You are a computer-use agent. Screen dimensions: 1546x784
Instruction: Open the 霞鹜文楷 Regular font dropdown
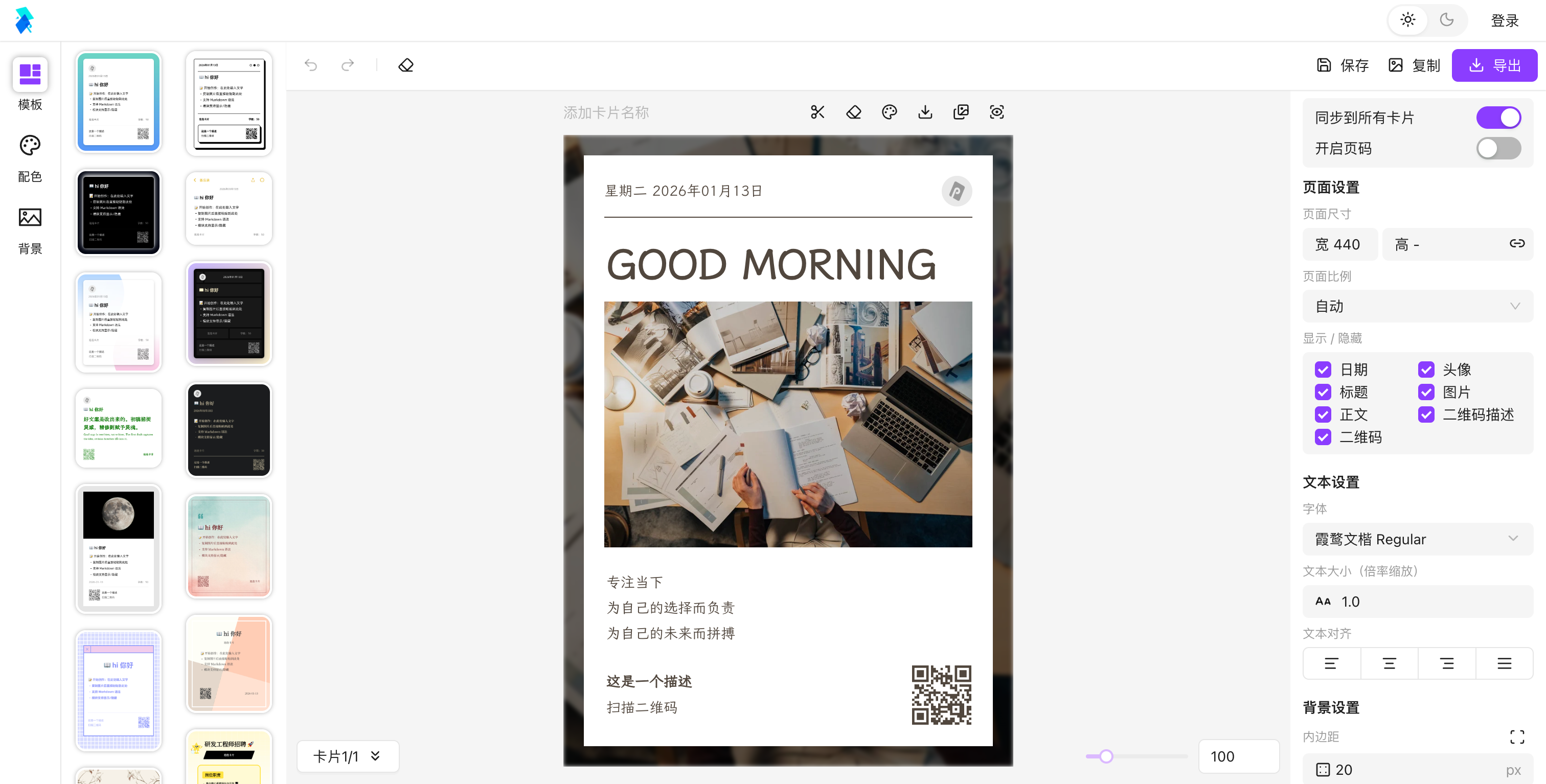[1417, 539]
